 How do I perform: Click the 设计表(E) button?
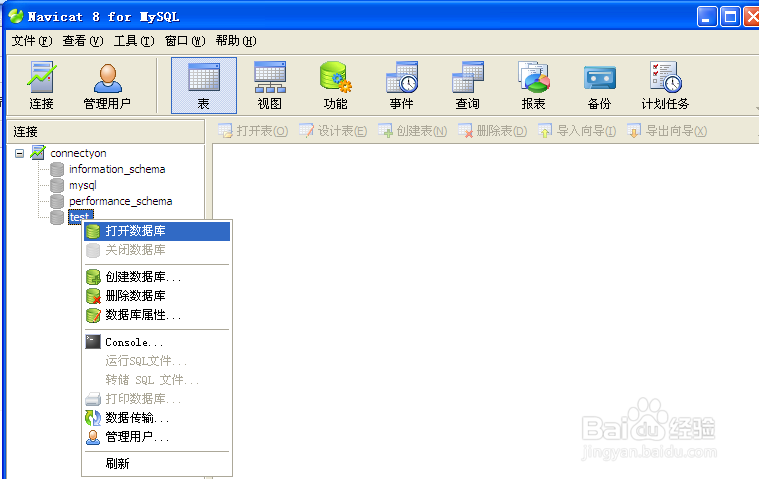(333, 131)
